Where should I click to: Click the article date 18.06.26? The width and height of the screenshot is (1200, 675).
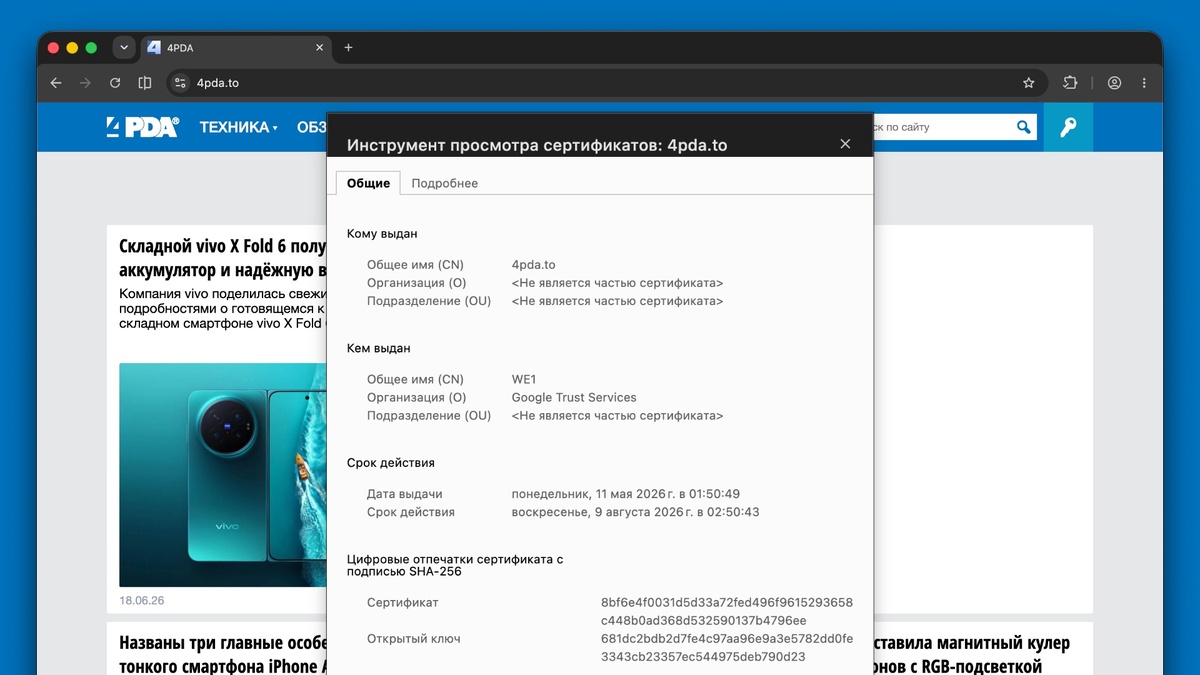[142, 601]
